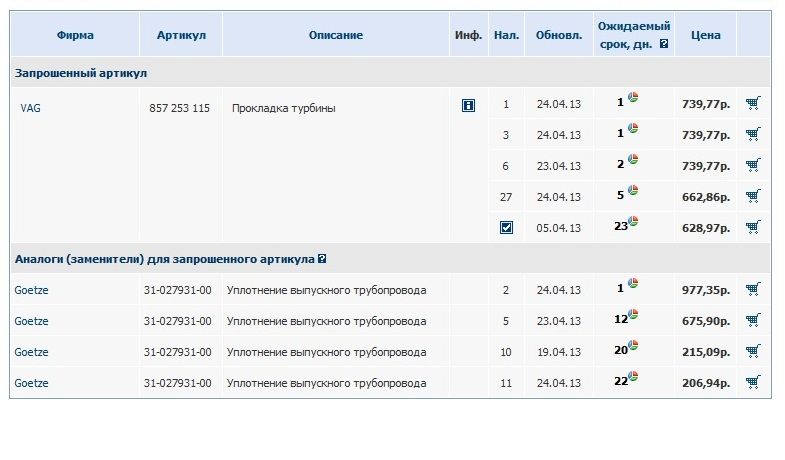Sort by Цена column header
This screenshot has width=785, height=460.
coord(705,35)
